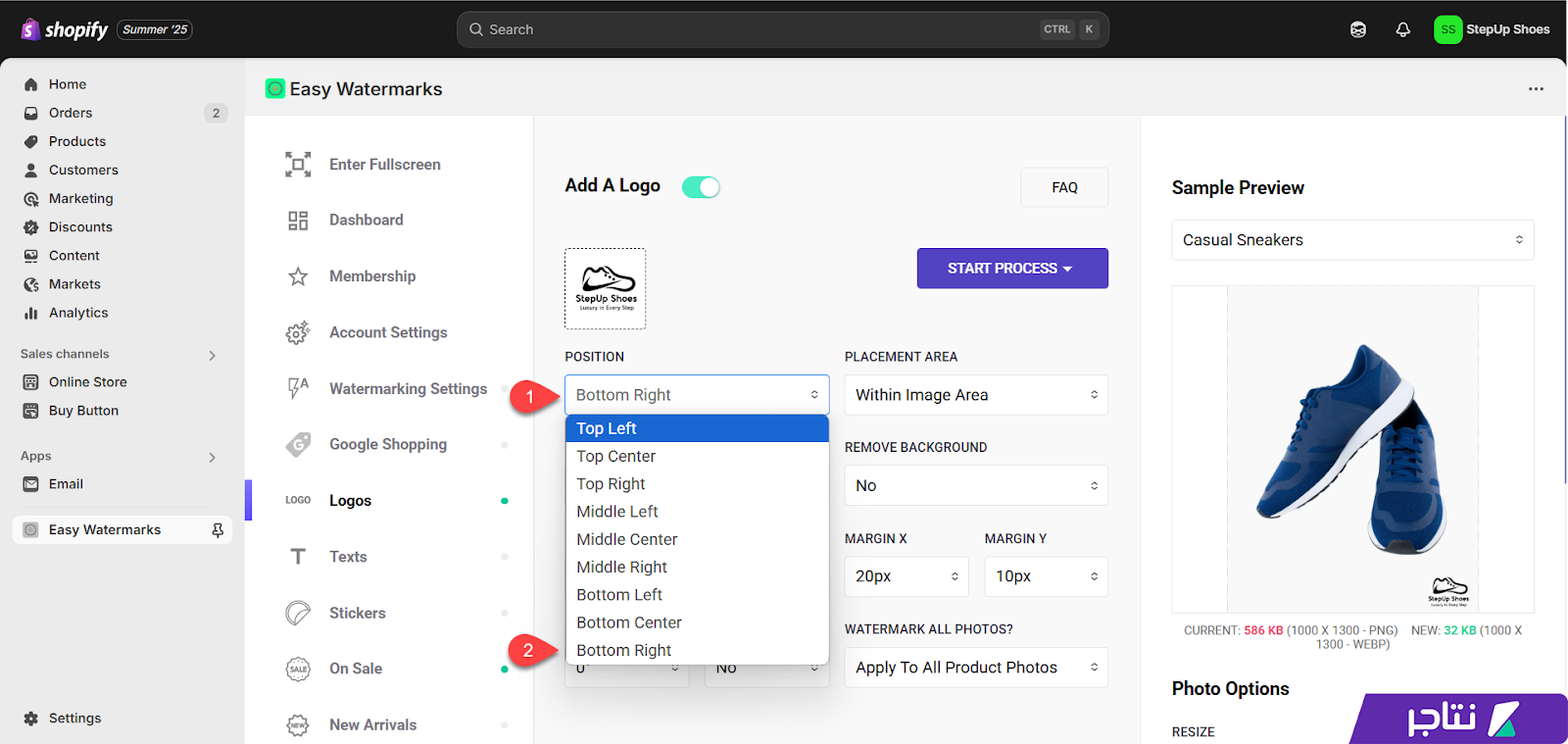
Task: Click the On Sale badge icon
Action: tap(298, 669)
